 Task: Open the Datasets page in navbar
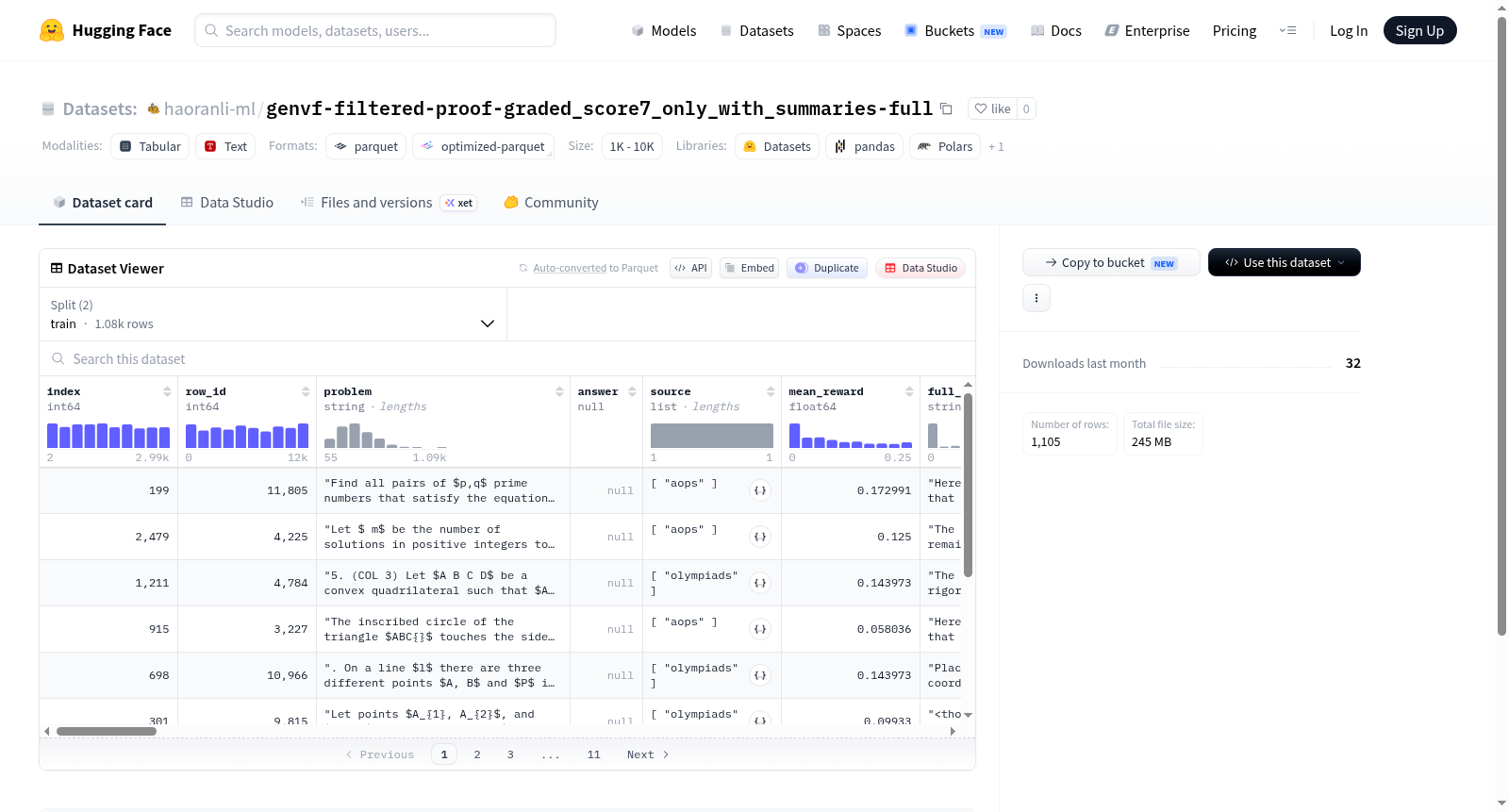coord(756,31)
